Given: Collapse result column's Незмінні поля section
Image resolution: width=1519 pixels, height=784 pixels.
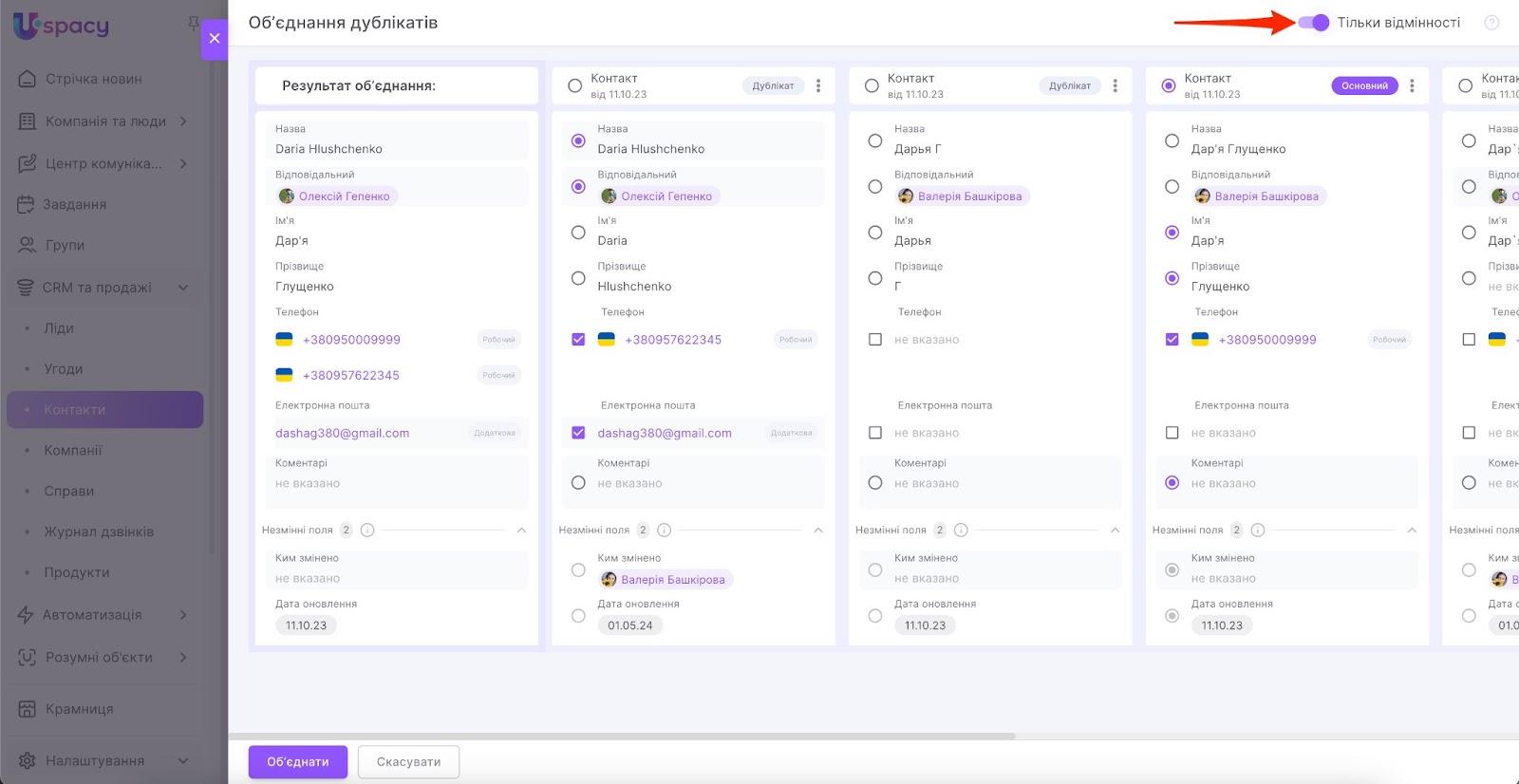Looking at the screenshot, I should click(x=521, y=530).
